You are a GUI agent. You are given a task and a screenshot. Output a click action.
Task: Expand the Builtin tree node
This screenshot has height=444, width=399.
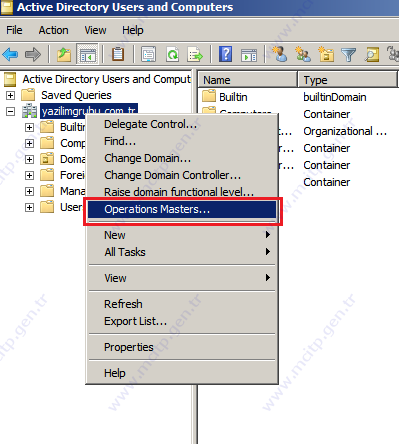29,127
